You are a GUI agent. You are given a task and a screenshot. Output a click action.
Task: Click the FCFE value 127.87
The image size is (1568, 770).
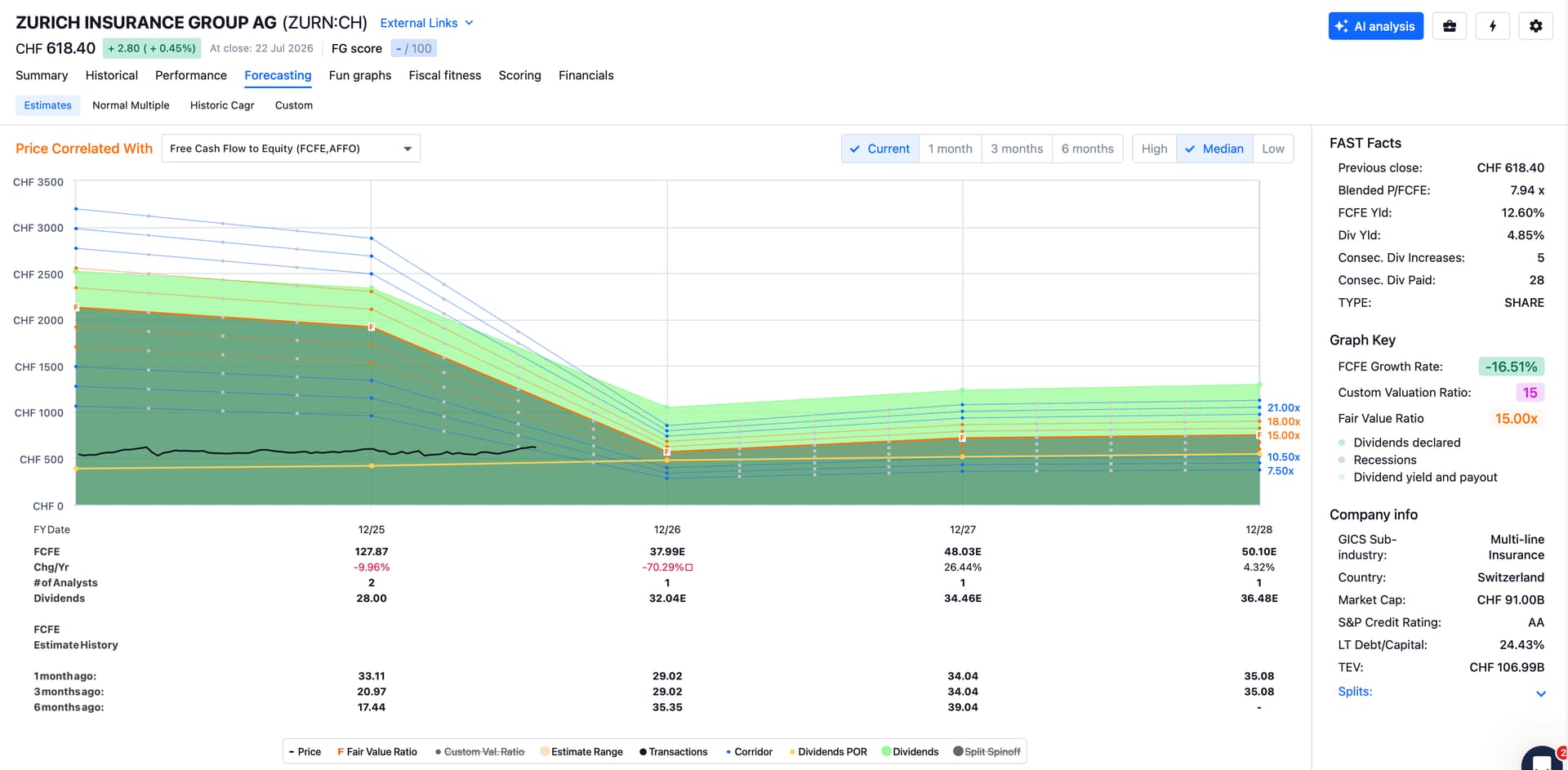[x=372, y=552]
